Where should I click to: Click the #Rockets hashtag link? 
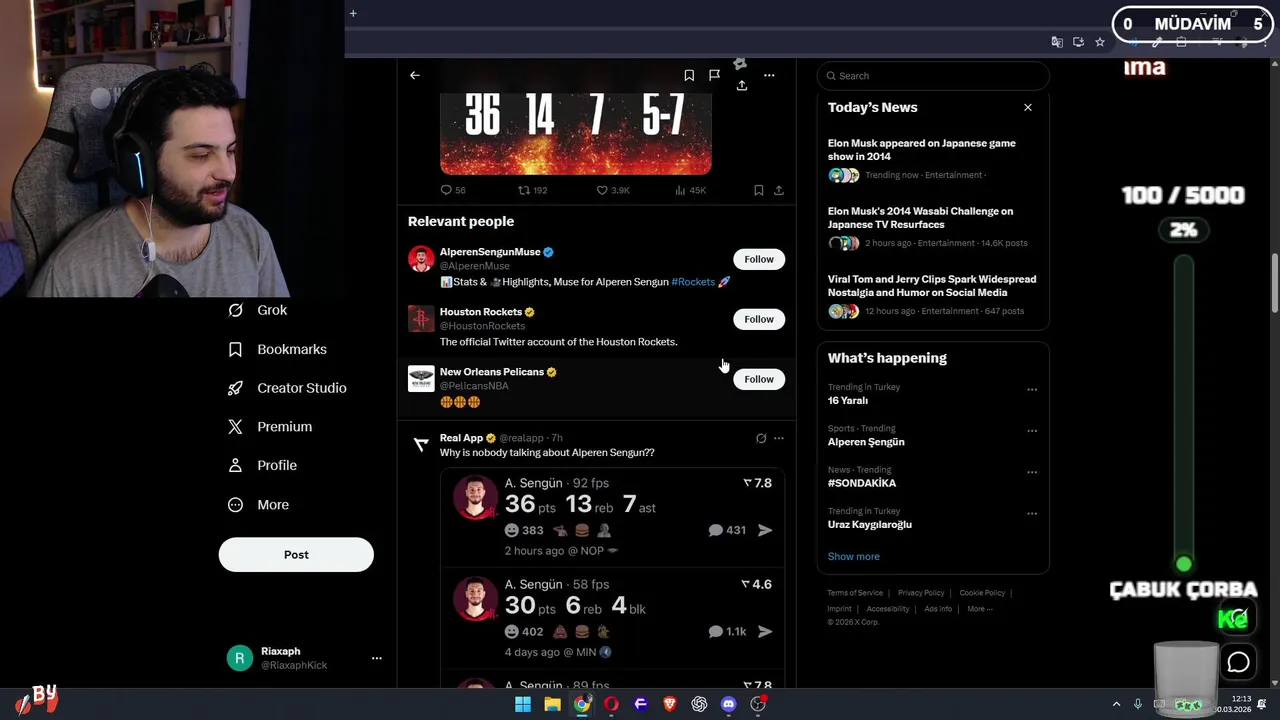point(693,282)
